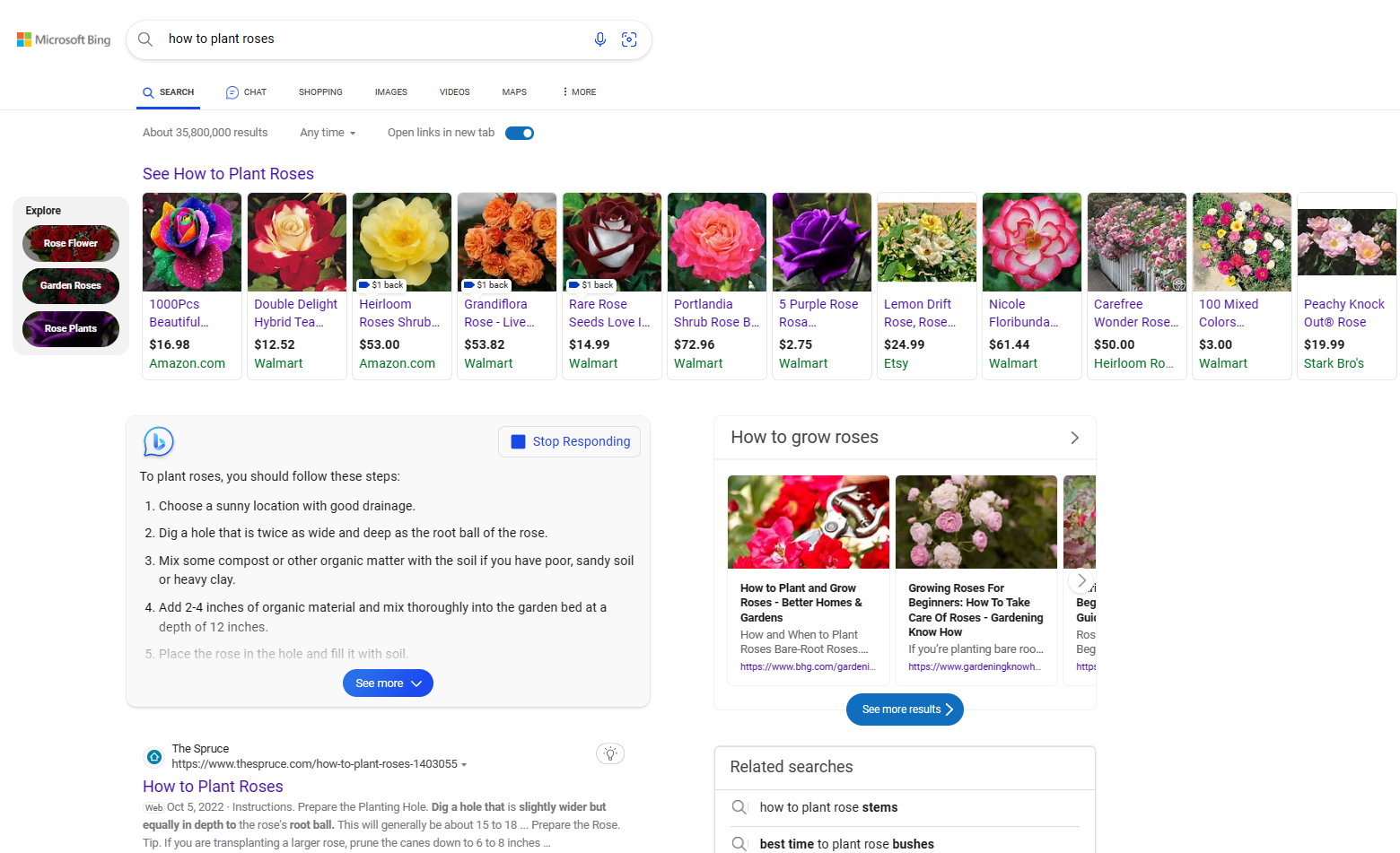Open Grandiflora Rose orange product image

[x=507, y=242]
